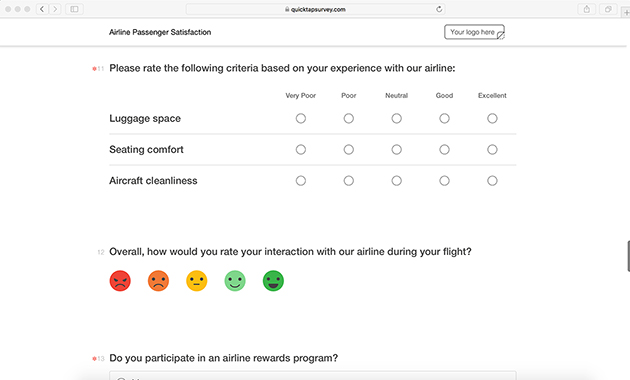Rate Aircraft cleanliness as Poor

[349, 181]
